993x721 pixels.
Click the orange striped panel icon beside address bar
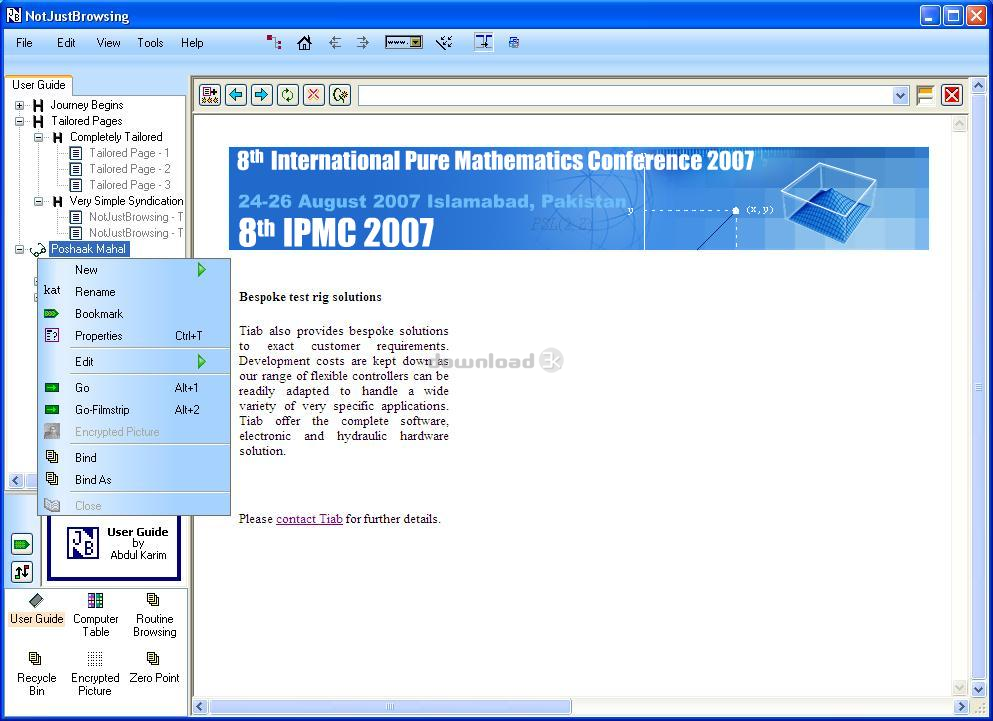925,95
